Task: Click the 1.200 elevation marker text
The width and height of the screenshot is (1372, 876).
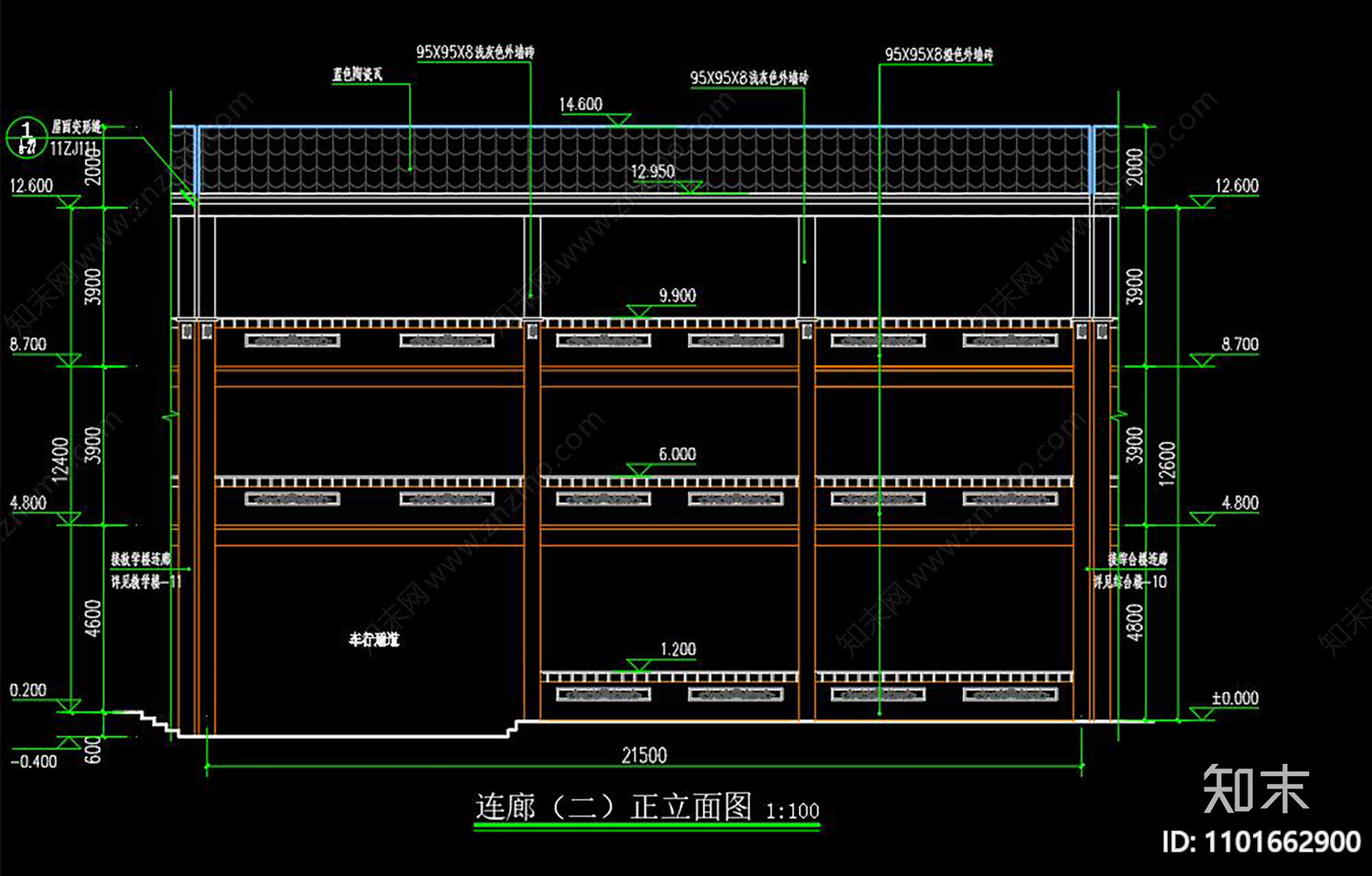Action: coord(678,649)
